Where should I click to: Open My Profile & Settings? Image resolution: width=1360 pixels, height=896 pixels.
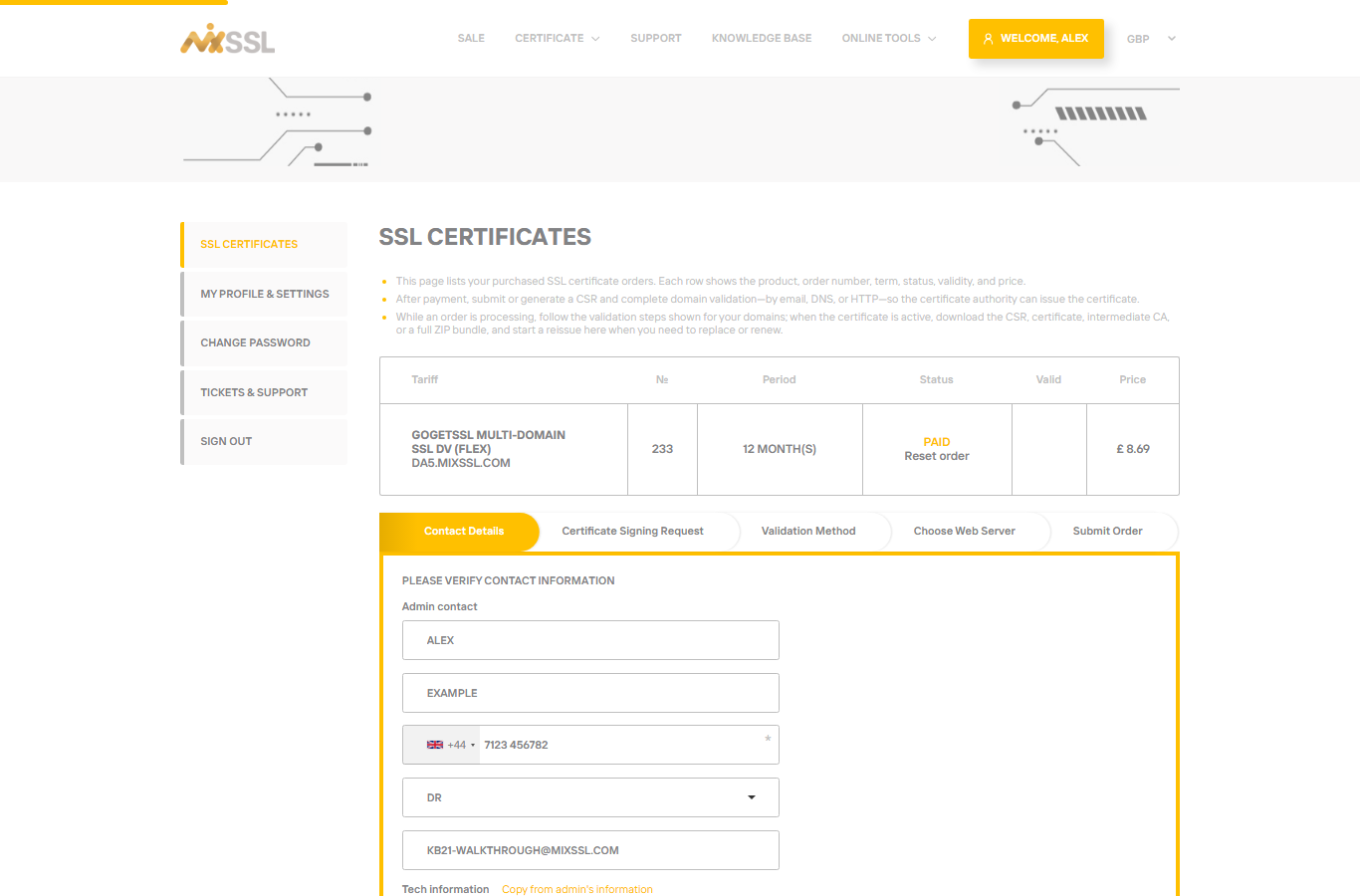point(264,294)
